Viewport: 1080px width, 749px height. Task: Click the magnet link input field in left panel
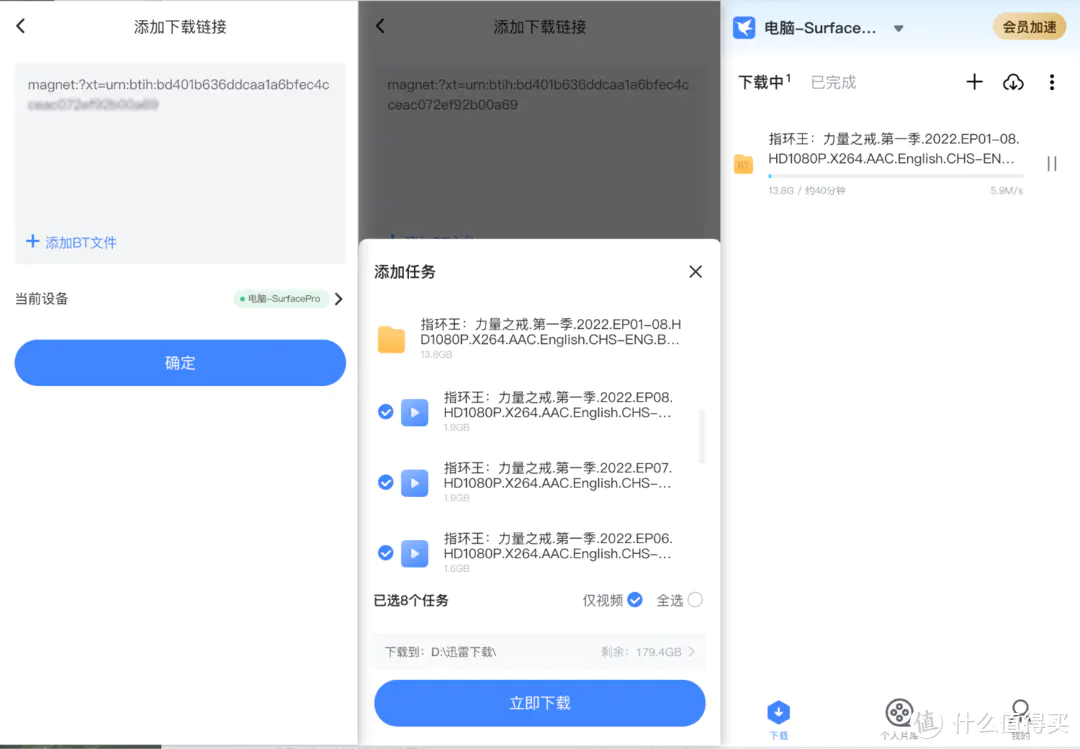click(180, 163)
